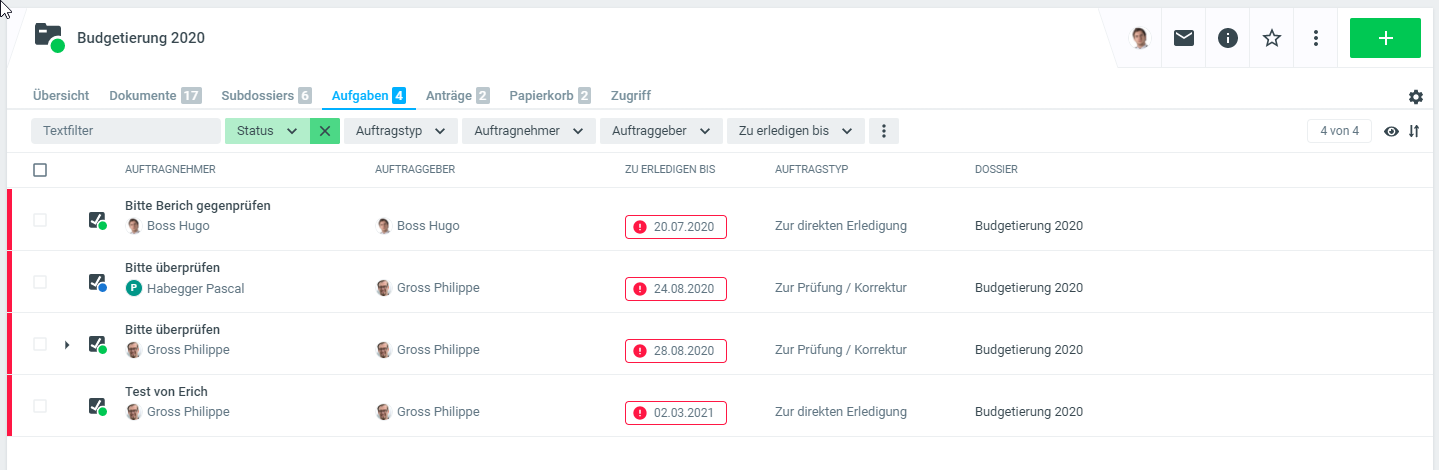
Task: Click the green plus add button
Action: tap(1385, 38)
